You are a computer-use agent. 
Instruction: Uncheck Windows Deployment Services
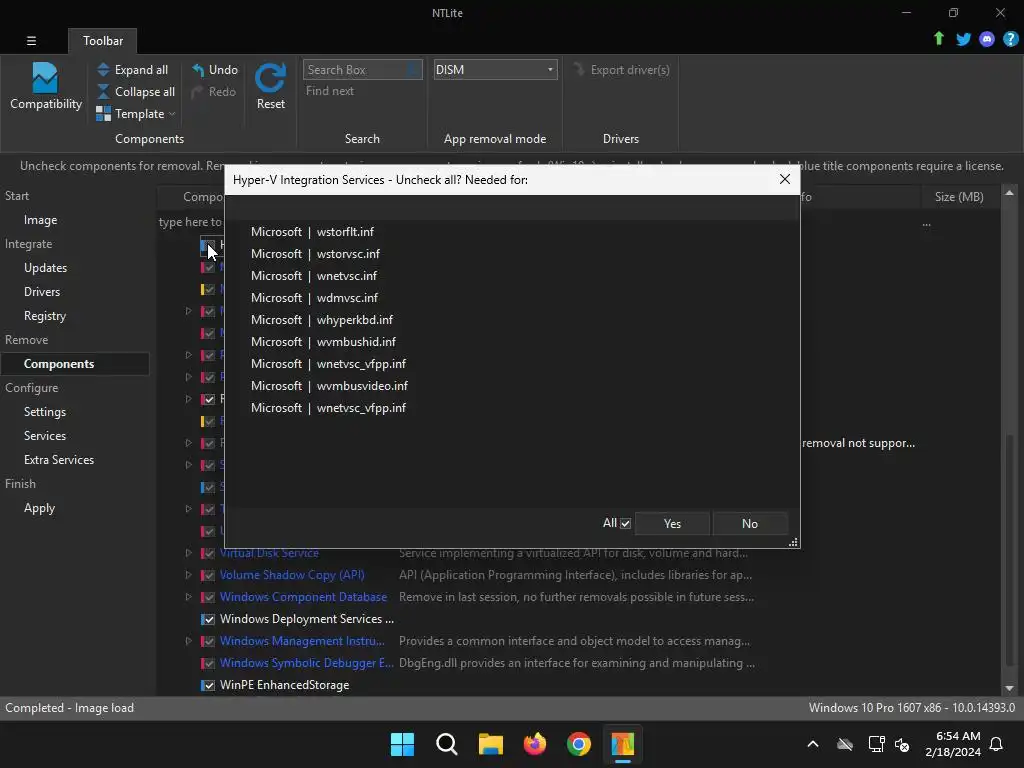(208, 619)
